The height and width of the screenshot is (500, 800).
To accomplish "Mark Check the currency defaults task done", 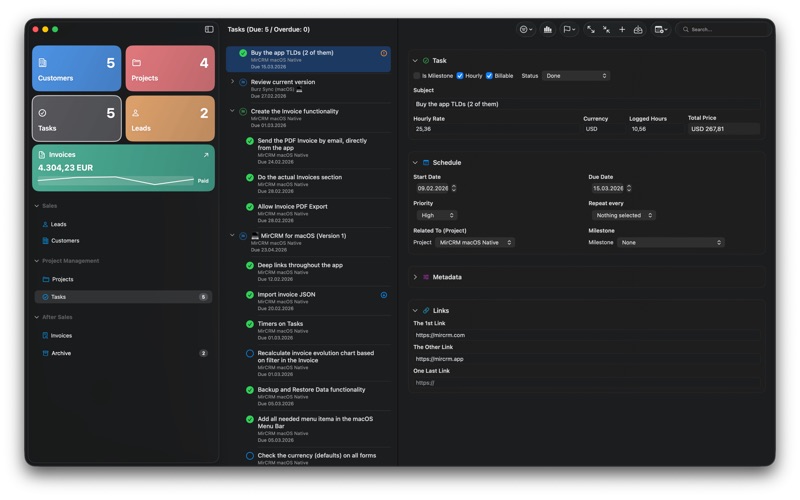I will tap(250, 456).
